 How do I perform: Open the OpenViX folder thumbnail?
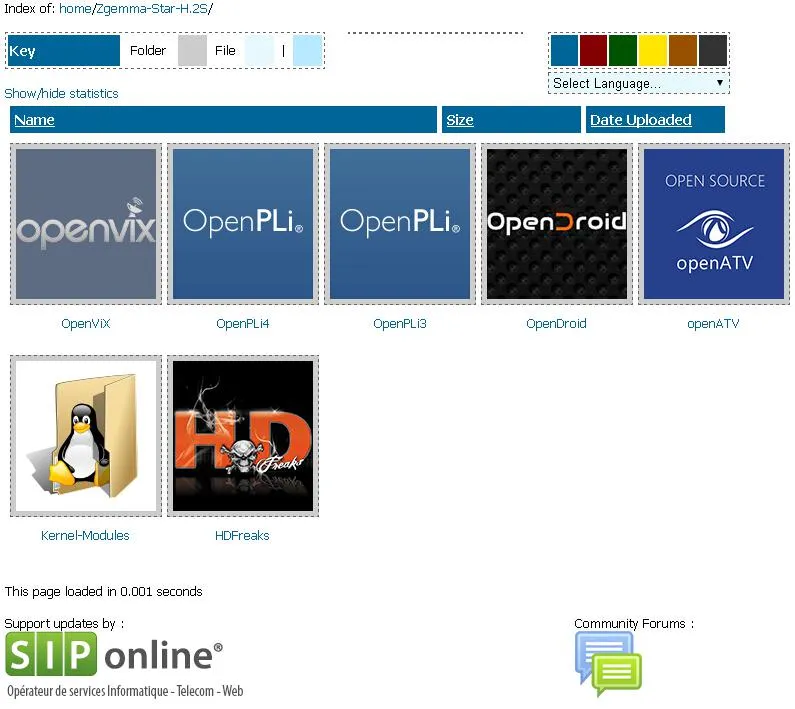[x=86, y=224]
